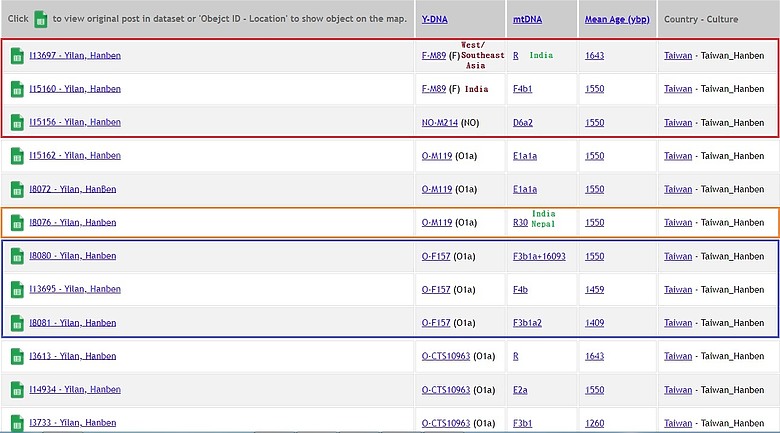Open the I8072 - Yilan, HanBen link
This screenshot has height=433, width=780.
pyautogui.click(x=73, y=189)
